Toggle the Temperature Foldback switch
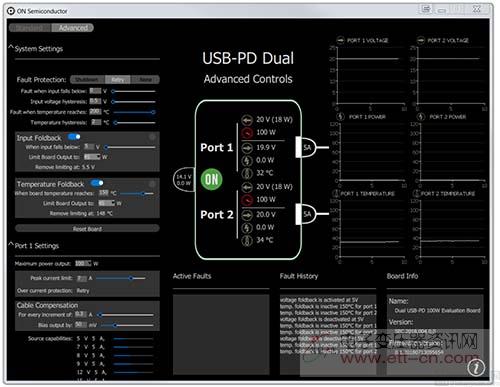500x387 pixels. click(97, 183)
